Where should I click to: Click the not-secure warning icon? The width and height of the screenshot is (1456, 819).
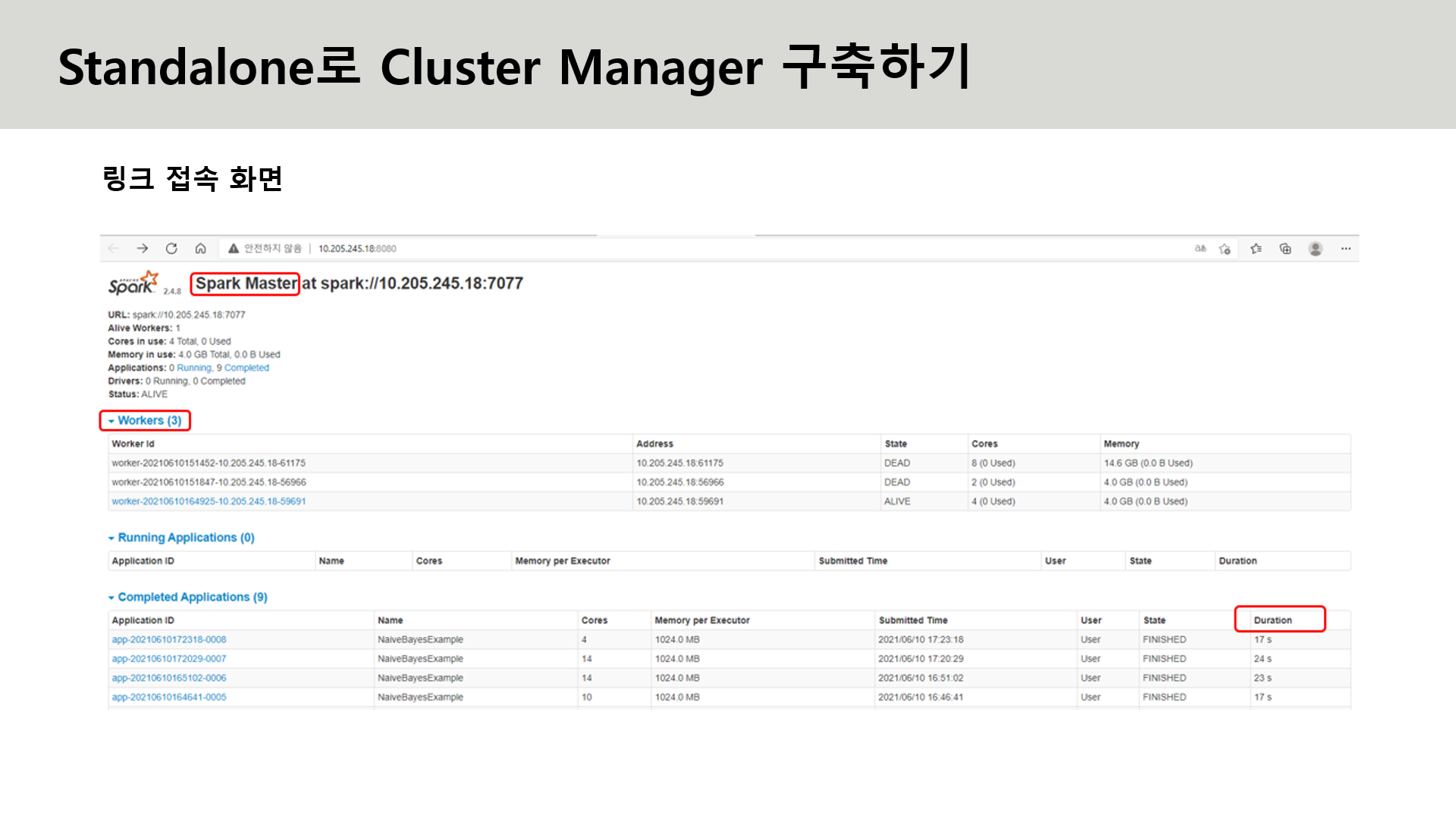pyautogui.click(x=234, y=249)
